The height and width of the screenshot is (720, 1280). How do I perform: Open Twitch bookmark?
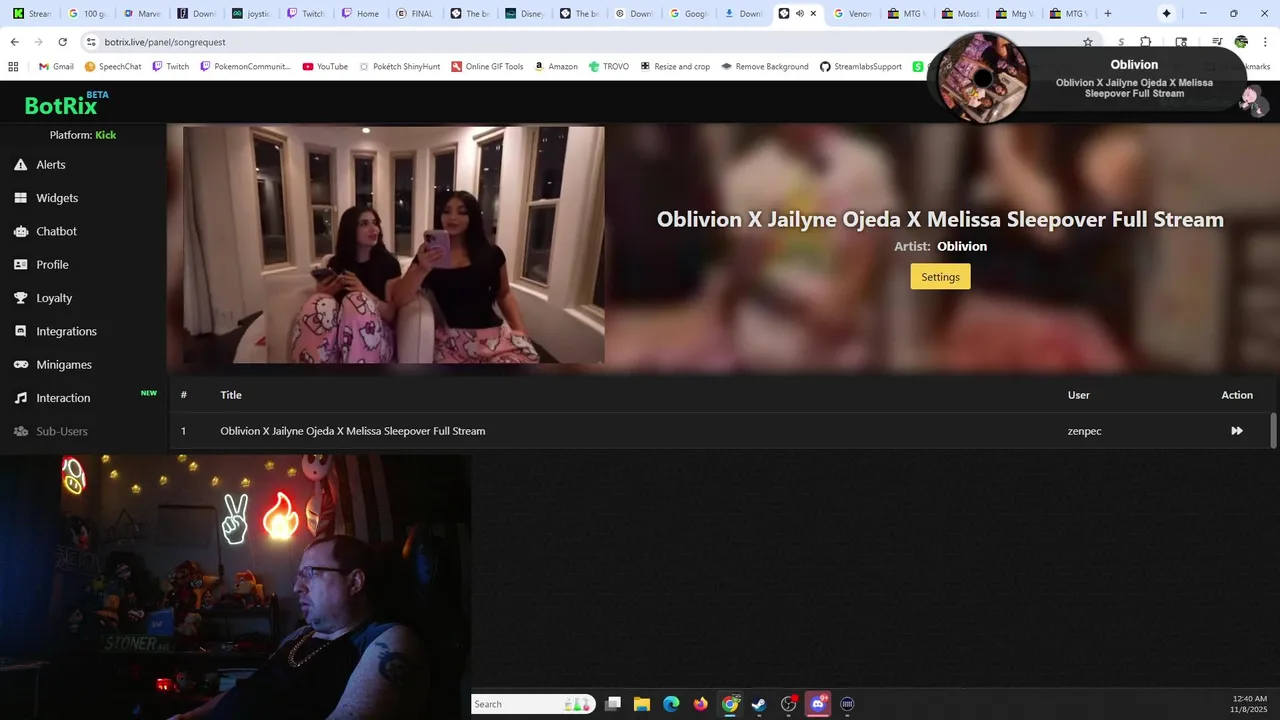pos(170,67)
